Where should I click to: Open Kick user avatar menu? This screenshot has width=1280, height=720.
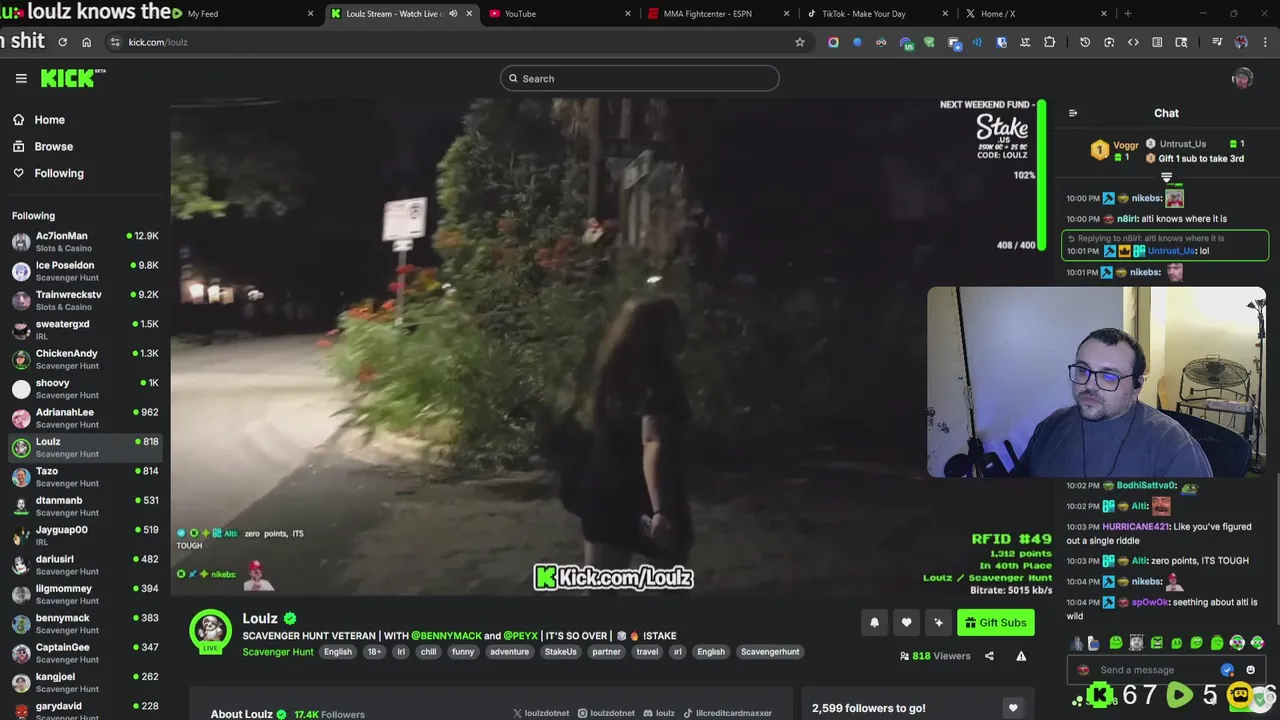(1242, 79)
